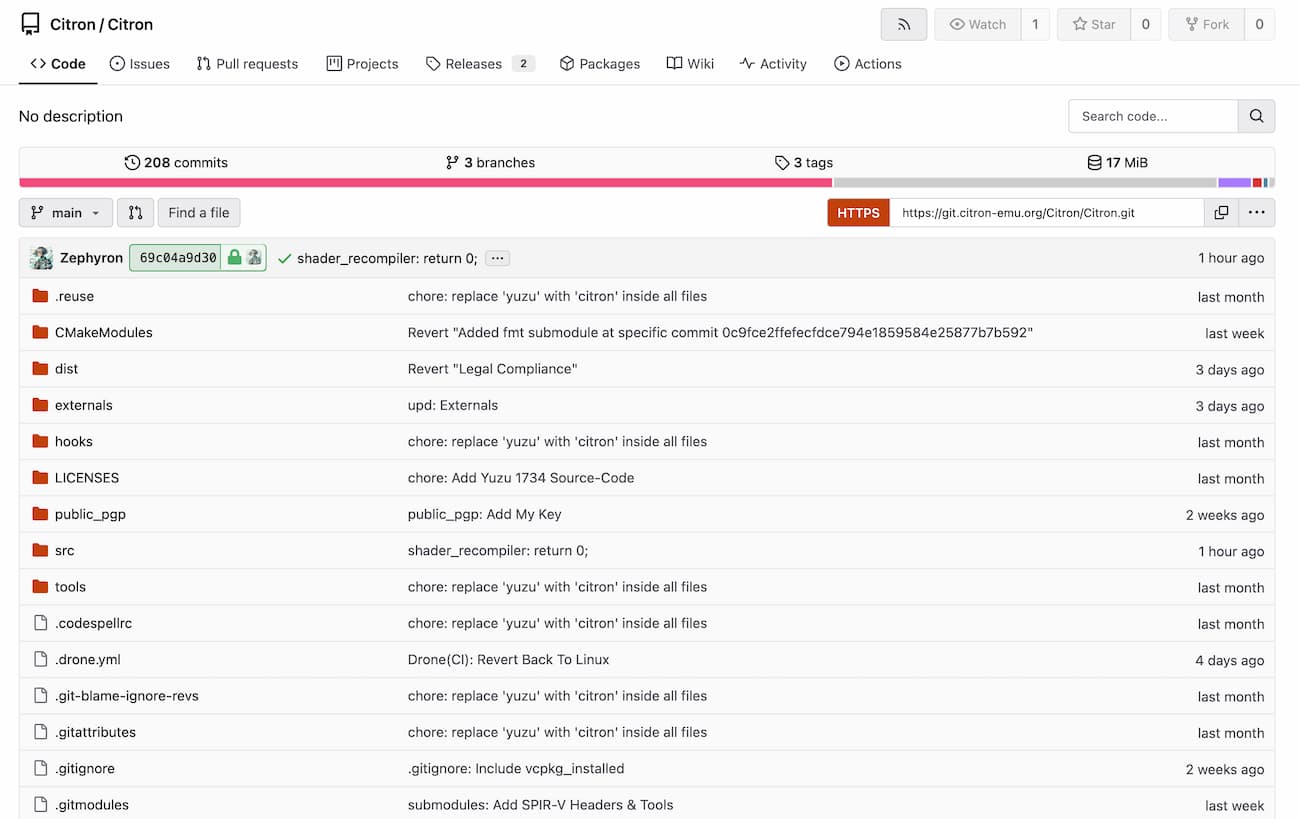Click the LICENSES folder icon
The height and width of the screenshot is (819, 1300).
coord(40,478)
